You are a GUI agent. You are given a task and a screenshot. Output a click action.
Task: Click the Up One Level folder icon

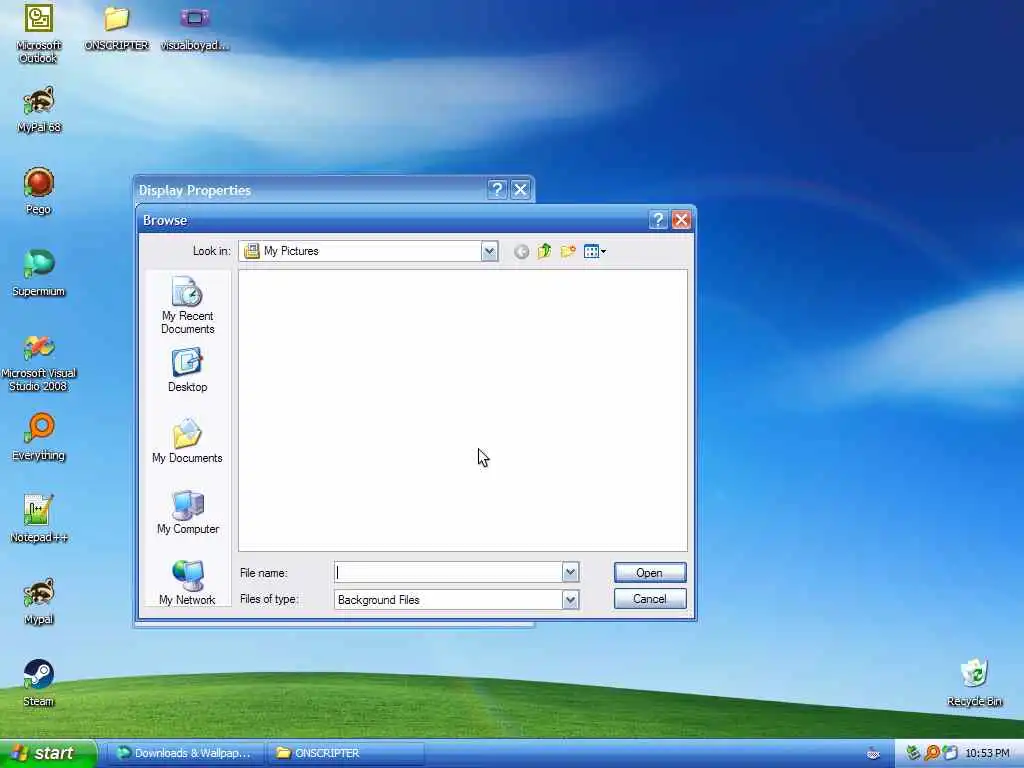544,251
